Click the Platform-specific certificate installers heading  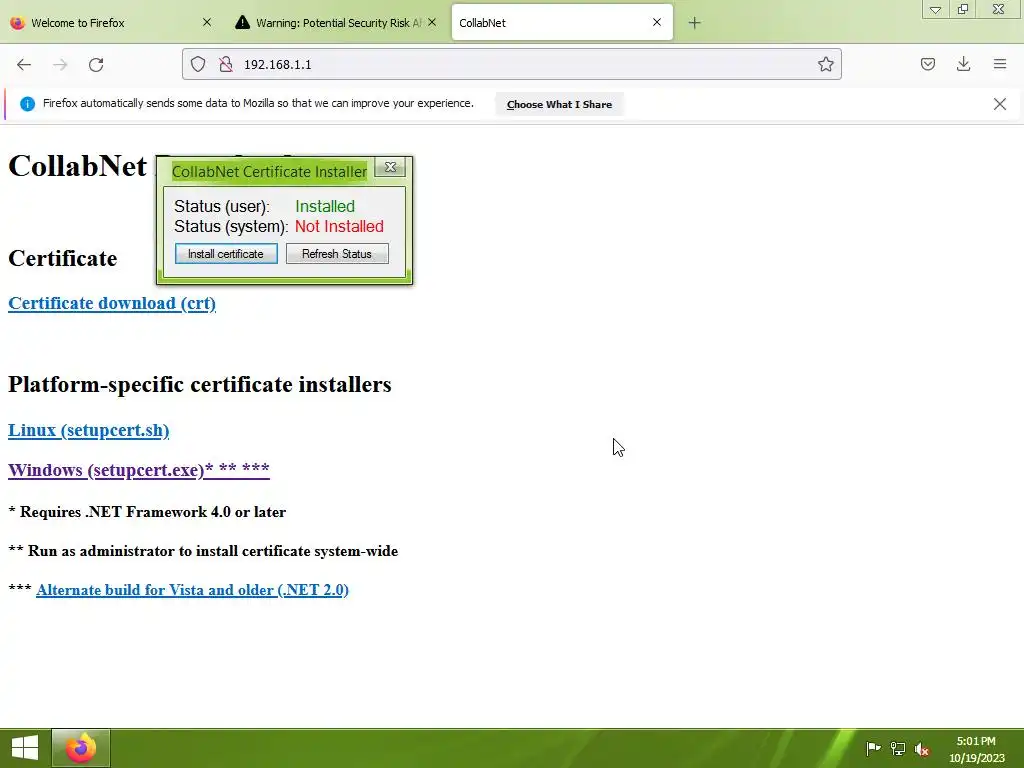coord(200,385)
